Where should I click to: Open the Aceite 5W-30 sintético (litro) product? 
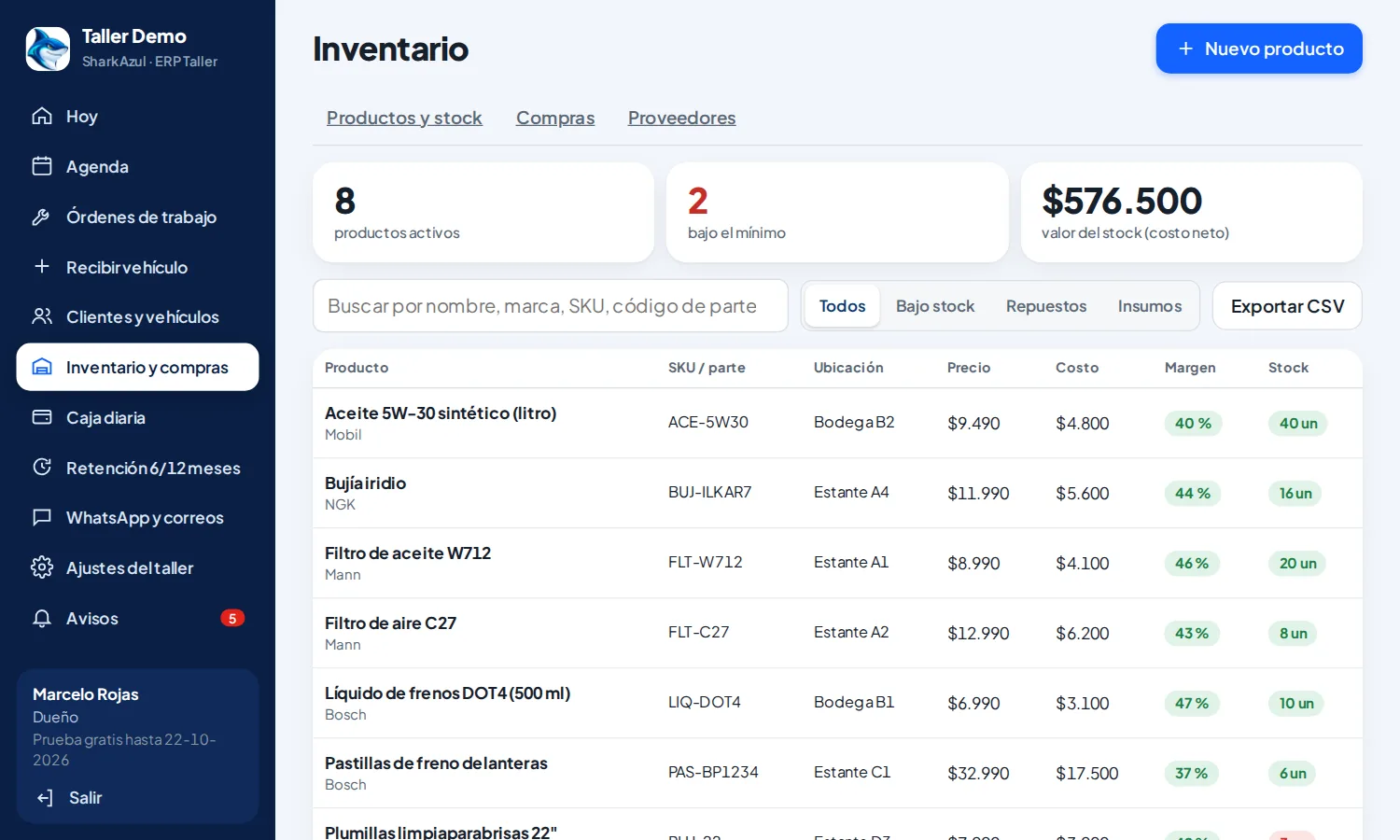tap(441, 413)
